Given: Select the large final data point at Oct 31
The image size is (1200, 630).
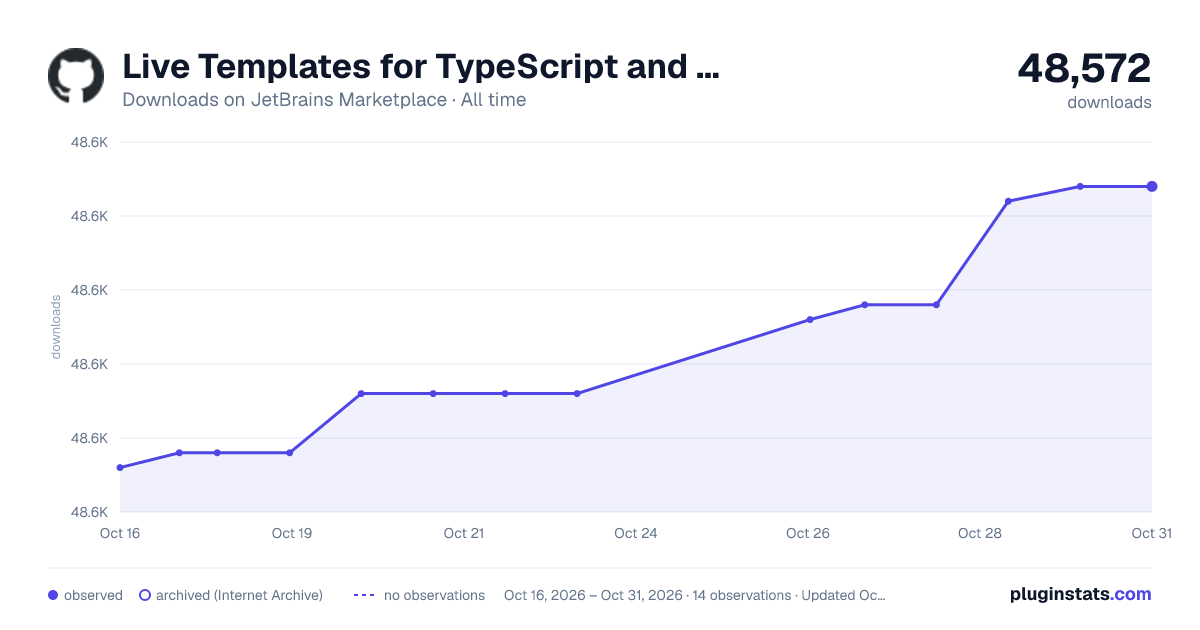Looking at the screenshot, I should tap(1152, 186).
